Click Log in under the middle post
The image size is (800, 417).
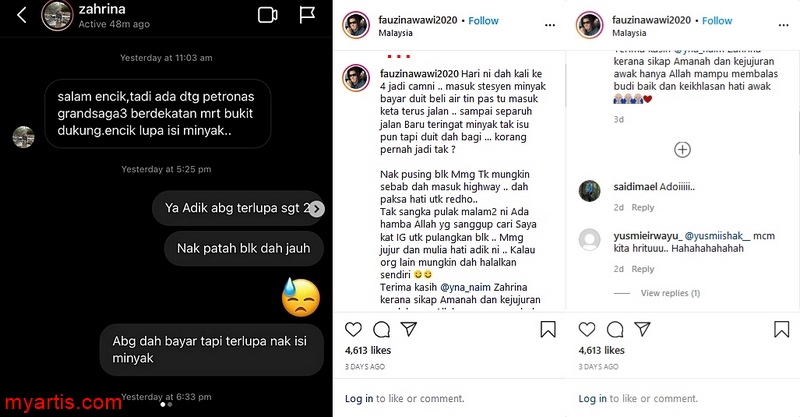[359, 399]
